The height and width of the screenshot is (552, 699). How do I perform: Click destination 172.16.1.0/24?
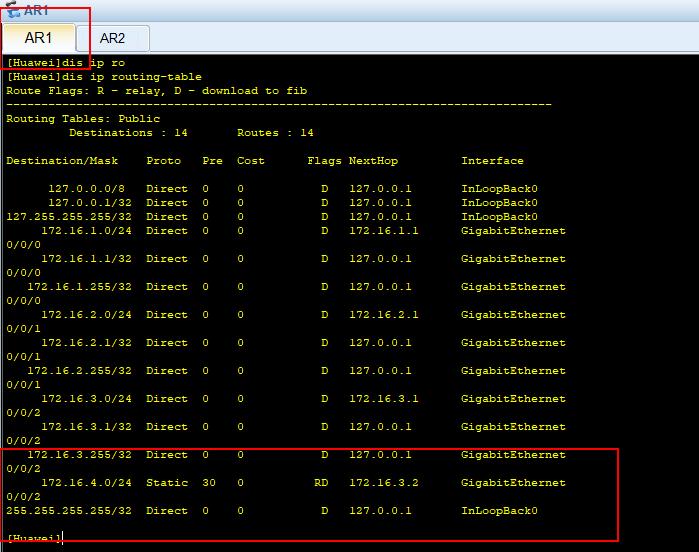tap(86, 231)
